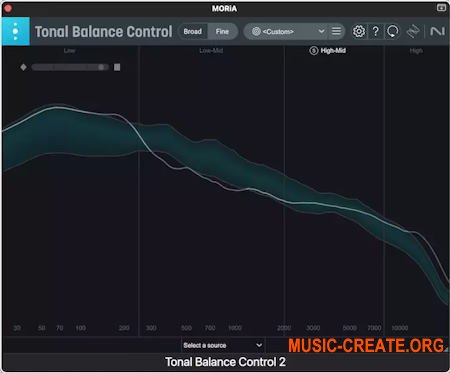
Task: Click the 10000 frequency axis label
Action: [x=400, y=328]
